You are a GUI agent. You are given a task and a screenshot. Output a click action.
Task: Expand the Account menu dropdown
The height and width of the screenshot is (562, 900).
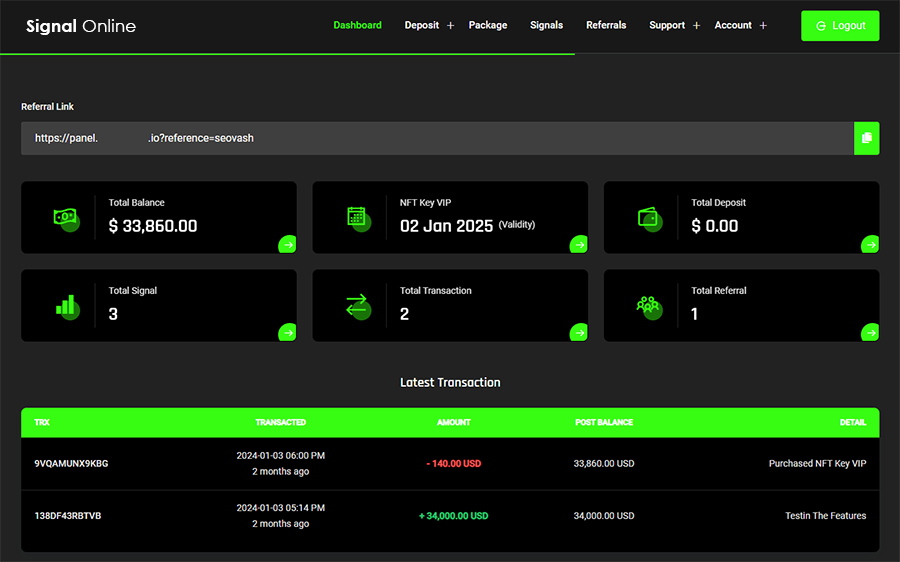(x=763, y=26)
